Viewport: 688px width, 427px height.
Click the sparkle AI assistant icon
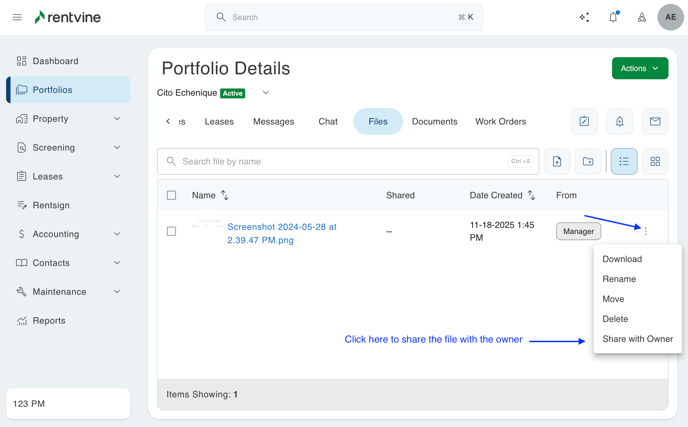(584, 17)
